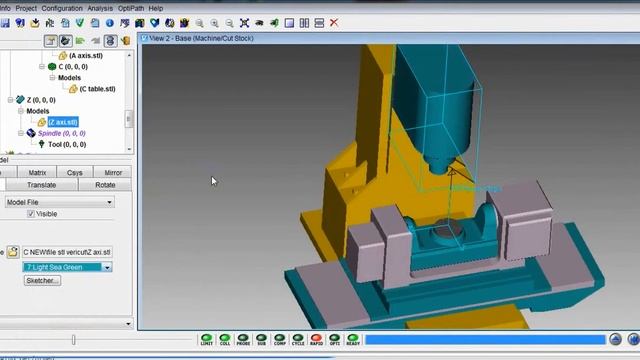Collapse the C (0, 0, 0) tree node

click(42, 67)
